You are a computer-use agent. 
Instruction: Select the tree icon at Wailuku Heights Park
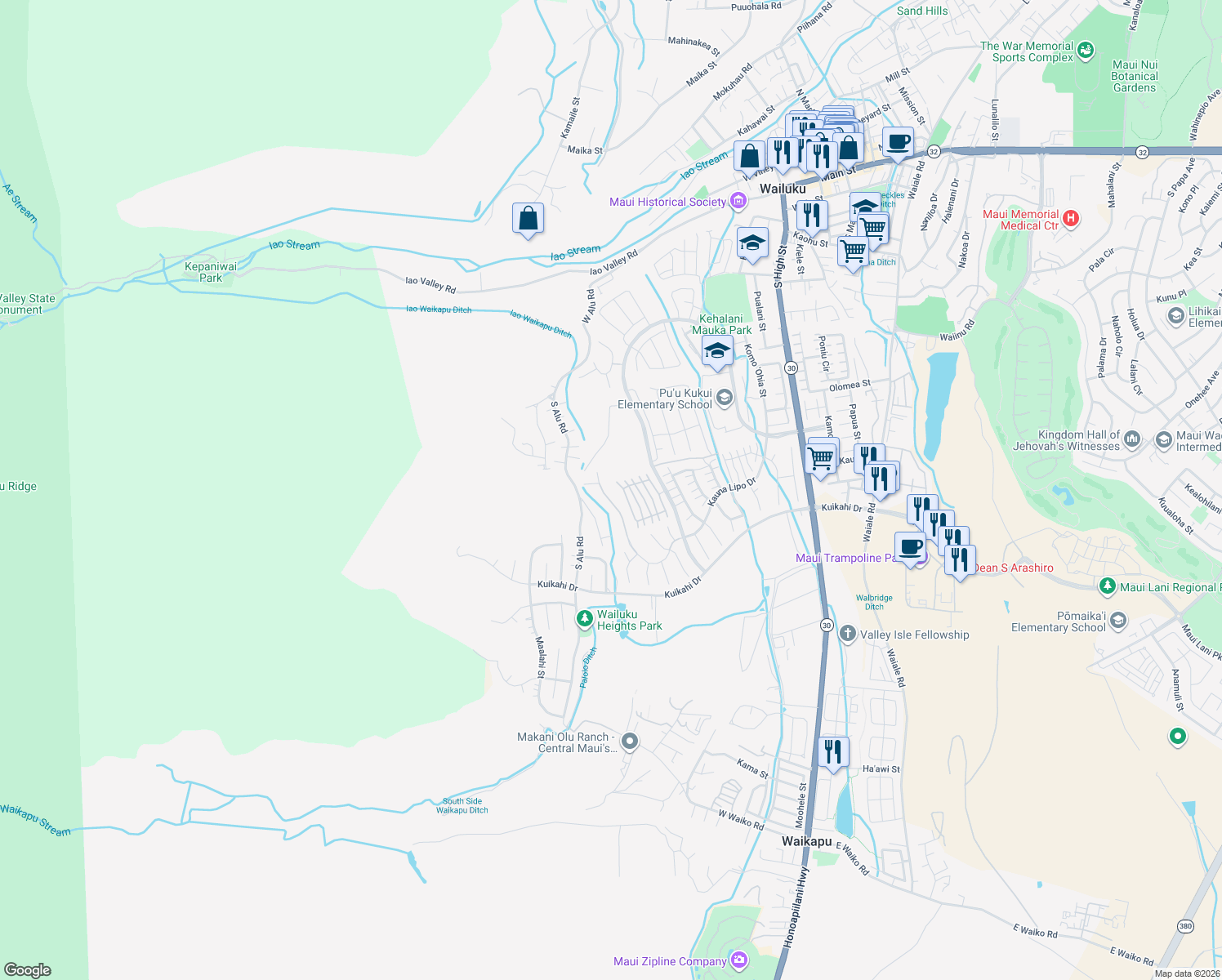[x=584, y=619]
